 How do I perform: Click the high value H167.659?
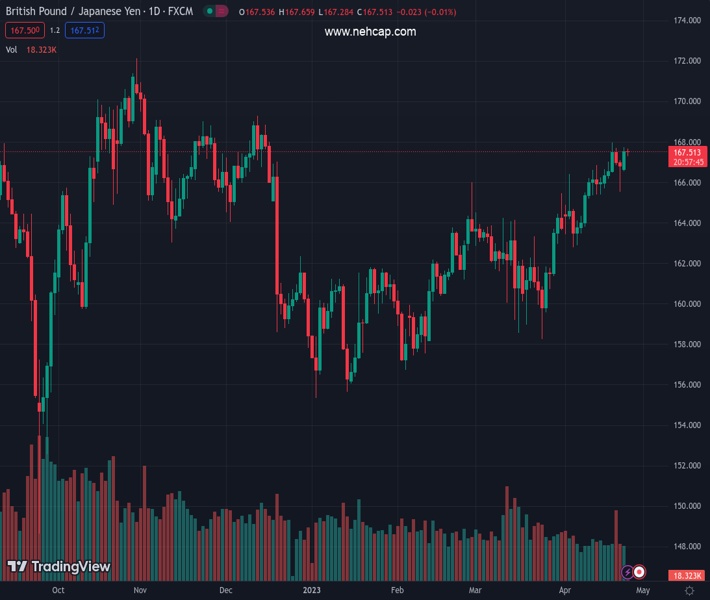click(x=297, y=12)
